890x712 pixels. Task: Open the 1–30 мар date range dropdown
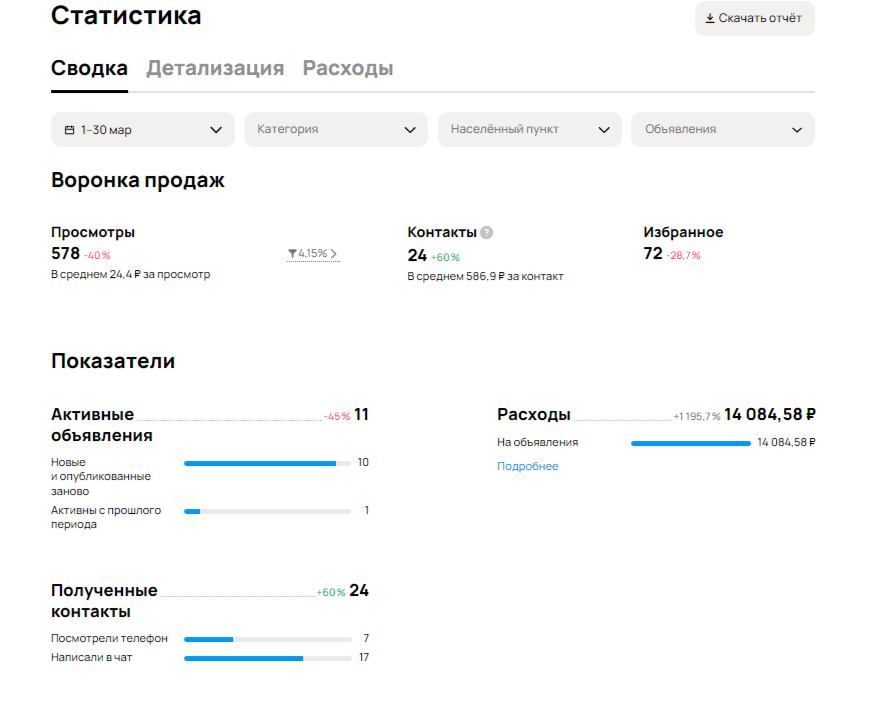[142, 129]
